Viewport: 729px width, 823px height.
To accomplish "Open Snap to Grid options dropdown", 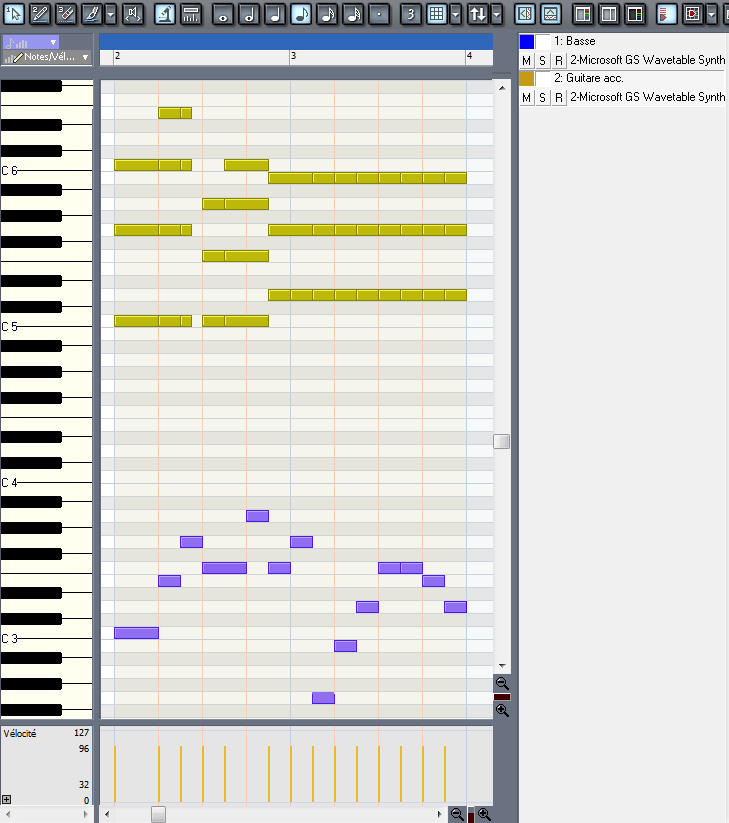I will (456, 15).
